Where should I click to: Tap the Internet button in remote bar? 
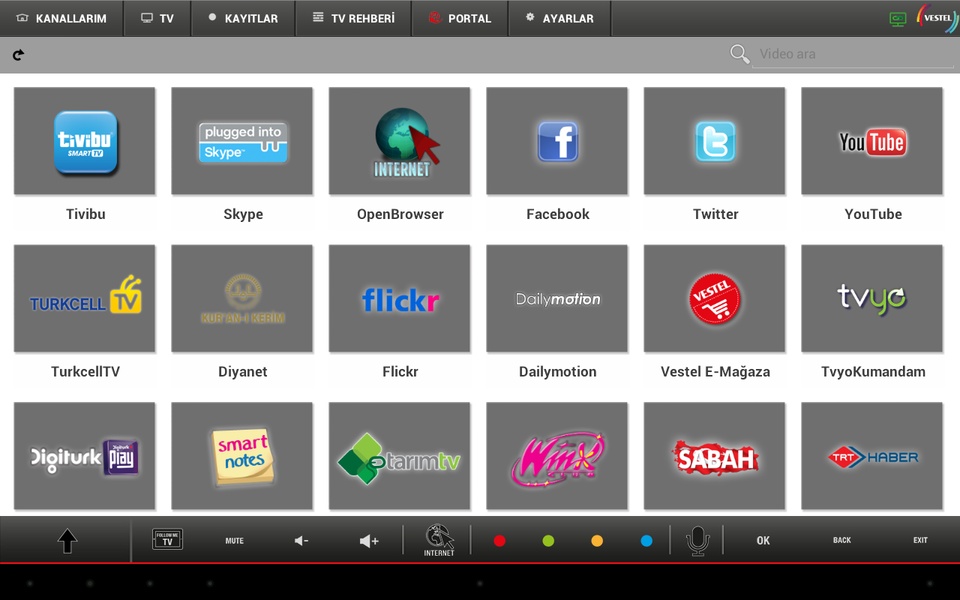(x=439, y=540)
